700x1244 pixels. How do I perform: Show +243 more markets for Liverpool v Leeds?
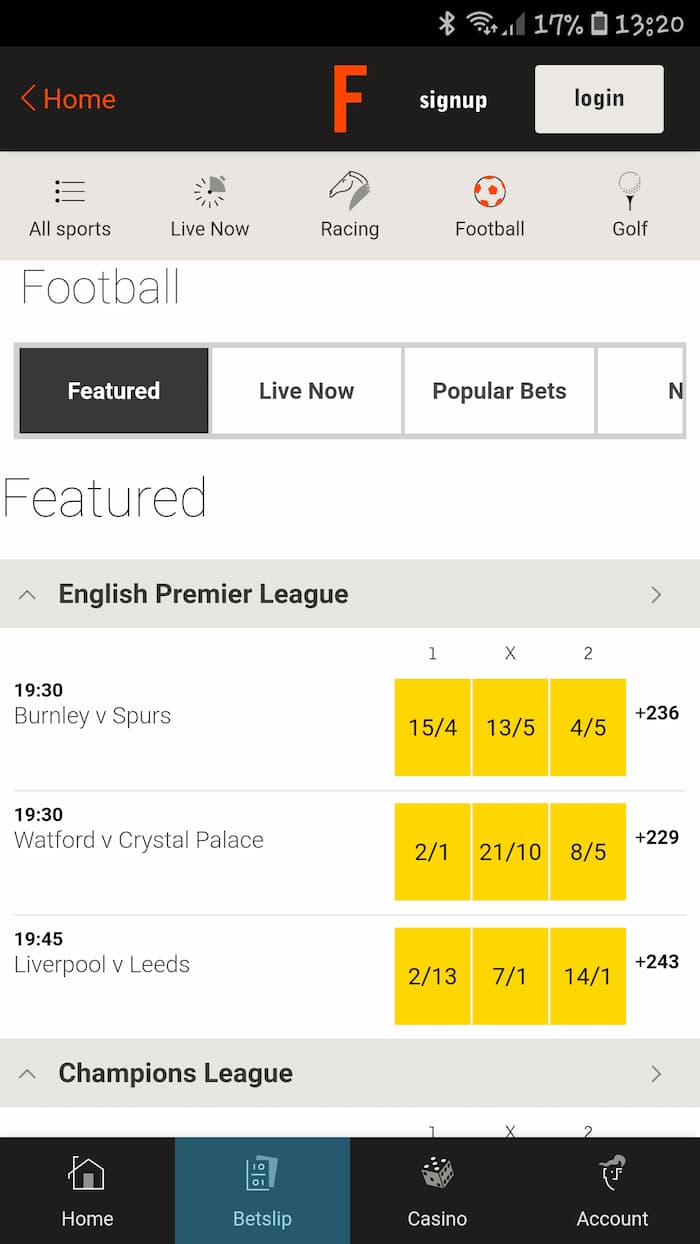point(657,962)
